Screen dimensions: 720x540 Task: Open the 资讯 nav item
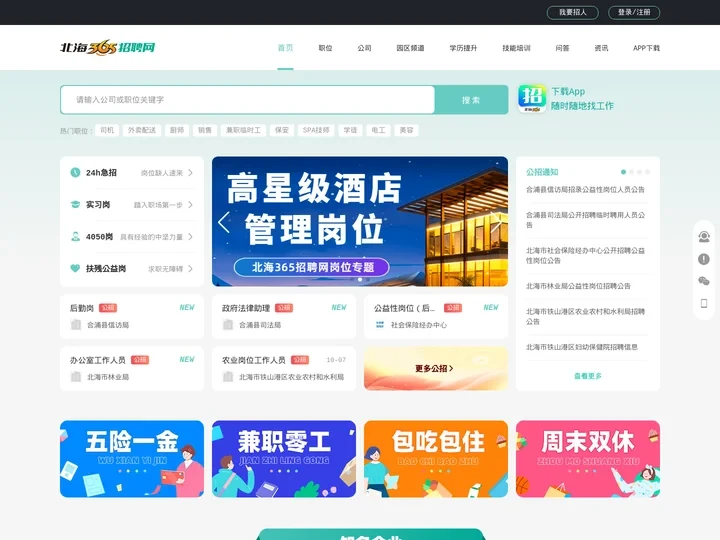click(x=601, y=48)
